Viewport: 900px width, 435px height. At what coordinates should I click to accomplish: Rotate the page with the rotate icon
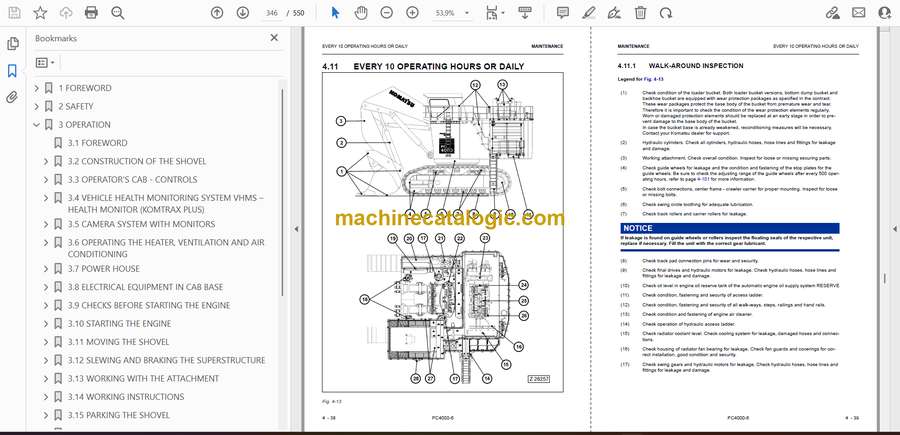click(666, 13)
